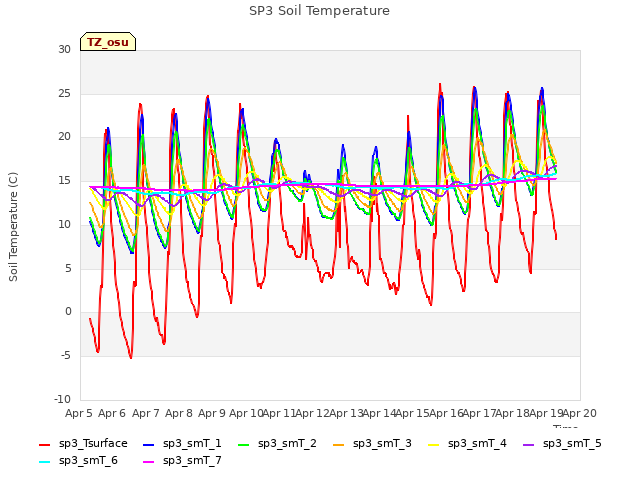
Task: Click the Apr 6 x-axis tick label
Action: coord(112,413)
